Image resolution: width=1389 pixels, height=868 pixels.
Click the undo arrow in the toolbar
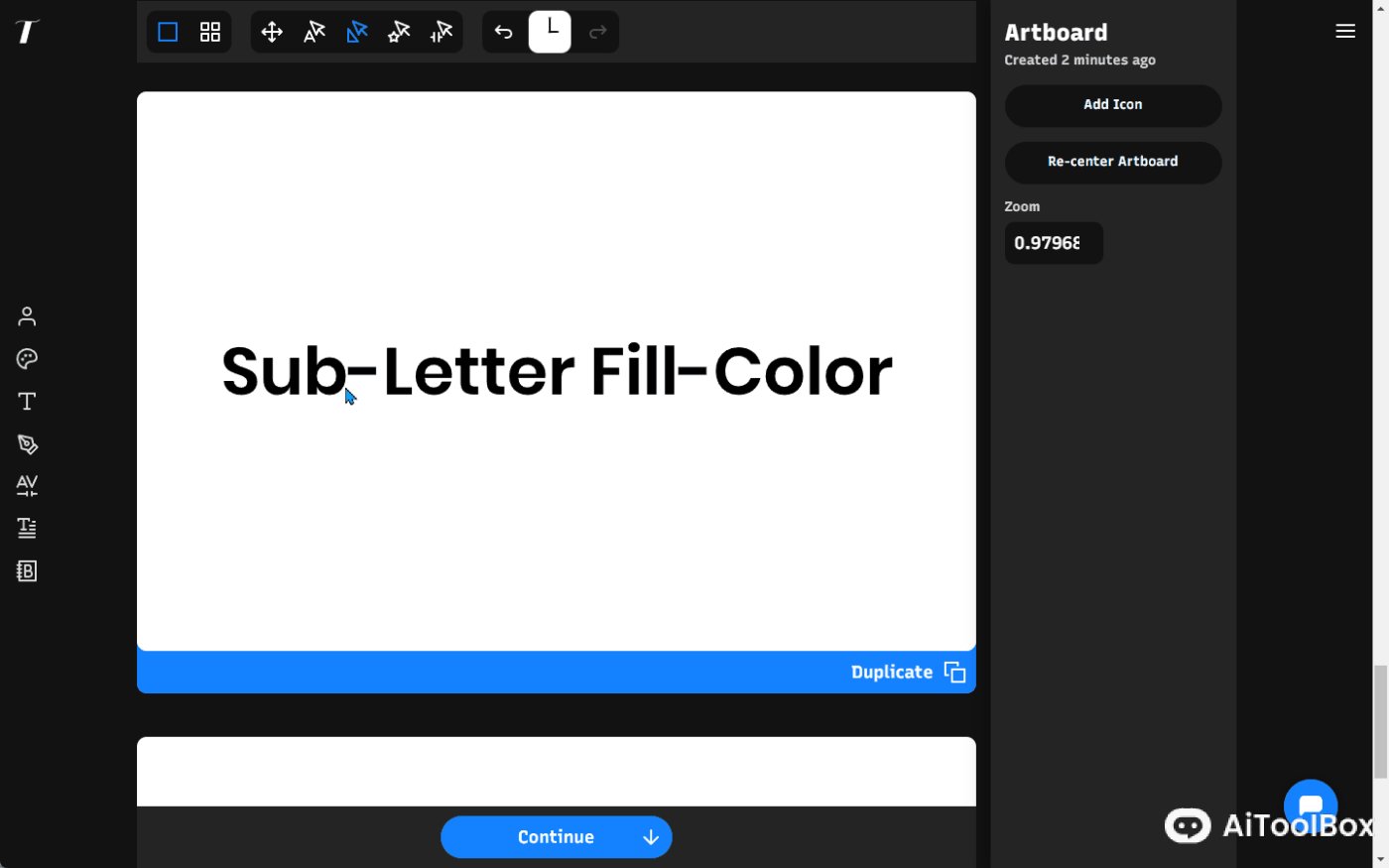503,31
